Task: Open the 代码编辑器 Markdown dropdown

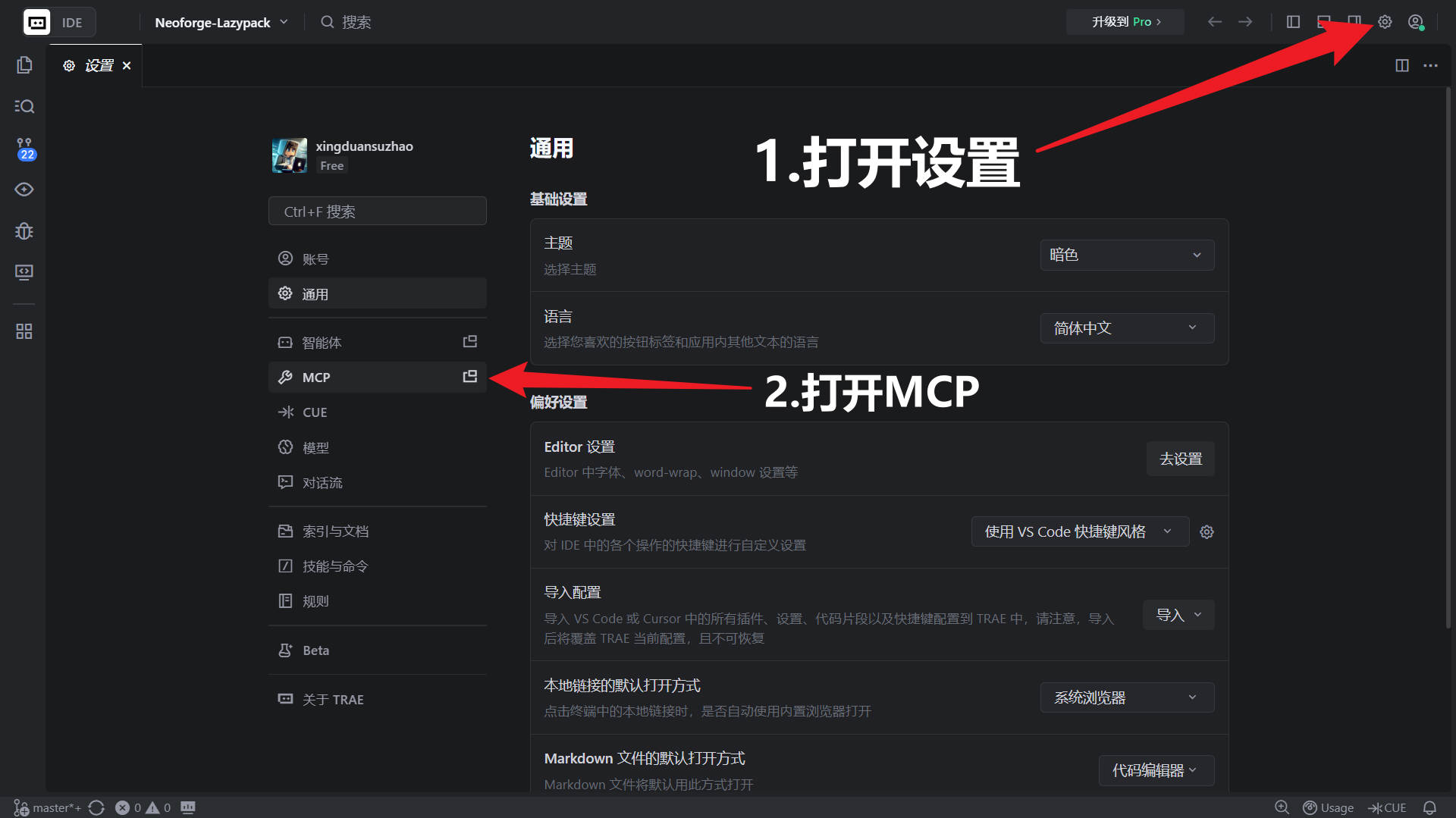Action: pos(1156,770)
